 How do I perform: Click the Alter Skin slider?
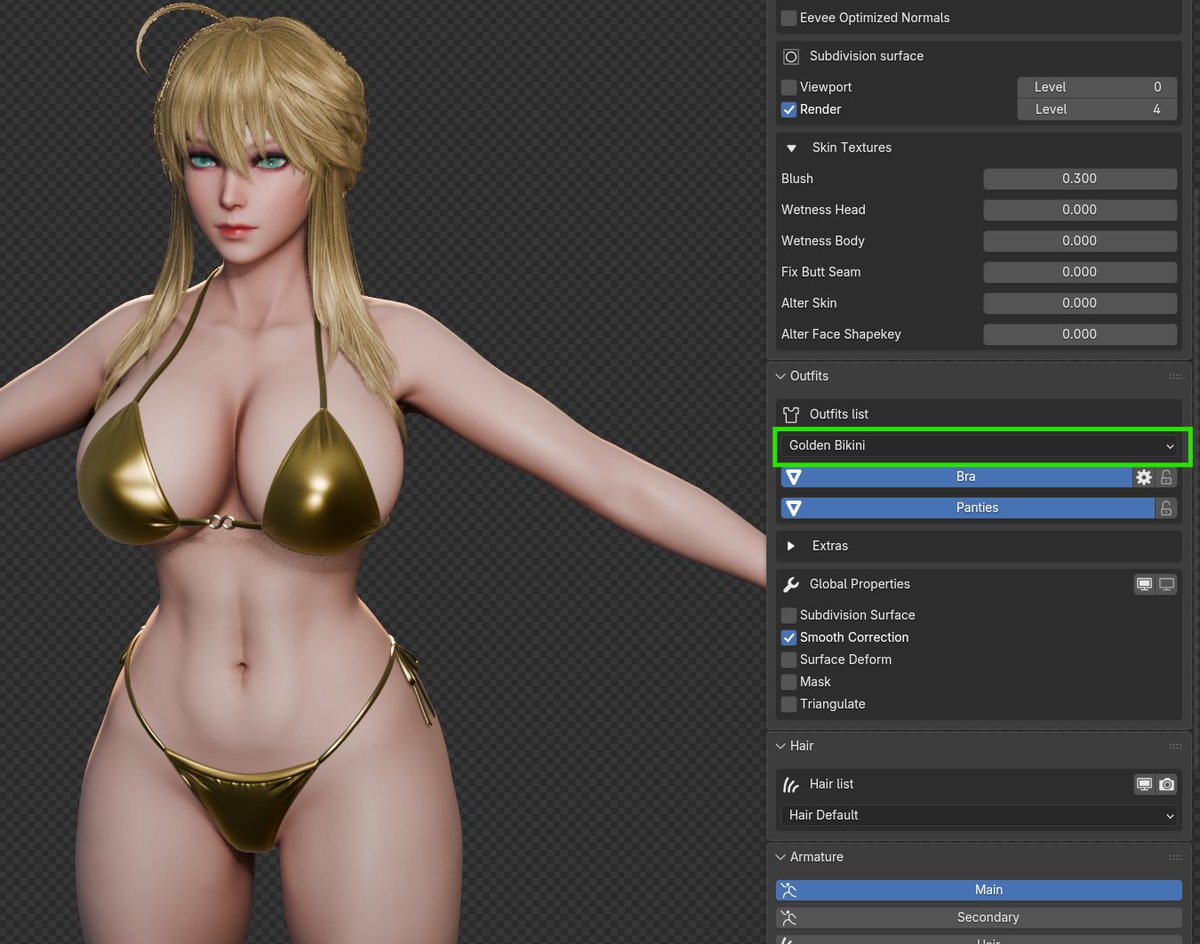[1080, 303]
